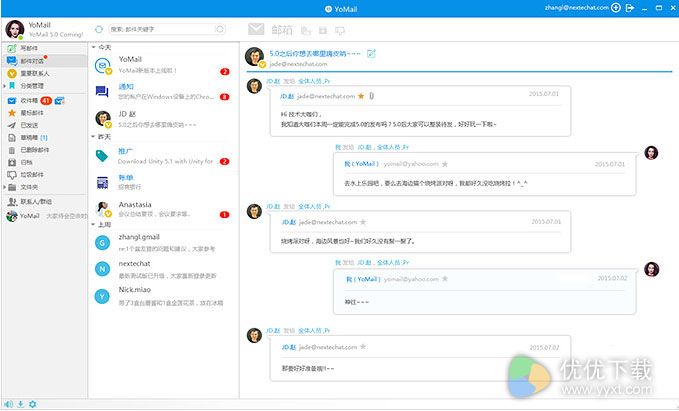
Task: Open the JD 赵 conversation in list
Action: pos(163,119)
